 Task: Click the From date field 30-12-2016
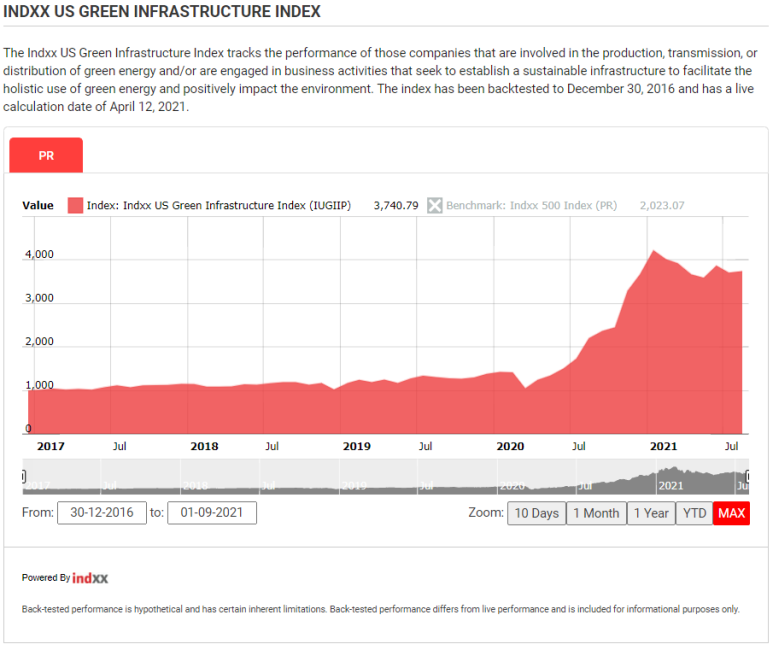coord(102,513)
